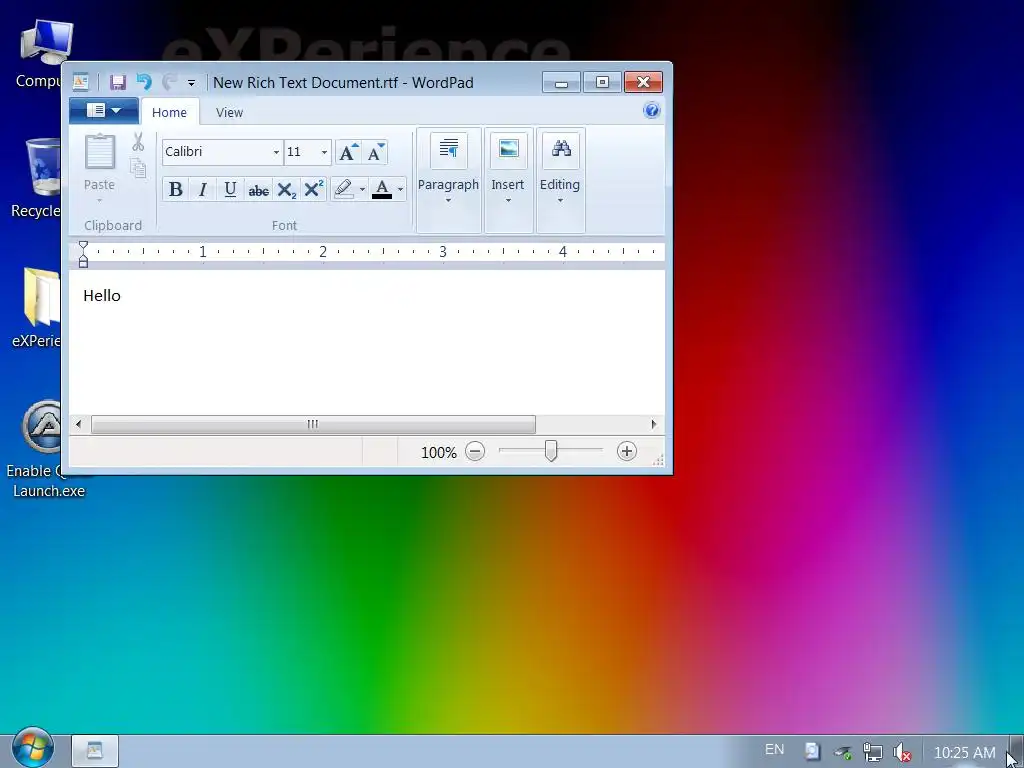Click the horizontal scrollbar thumb
This screenshot has width=1024, height=768.
tap(313, 424)
